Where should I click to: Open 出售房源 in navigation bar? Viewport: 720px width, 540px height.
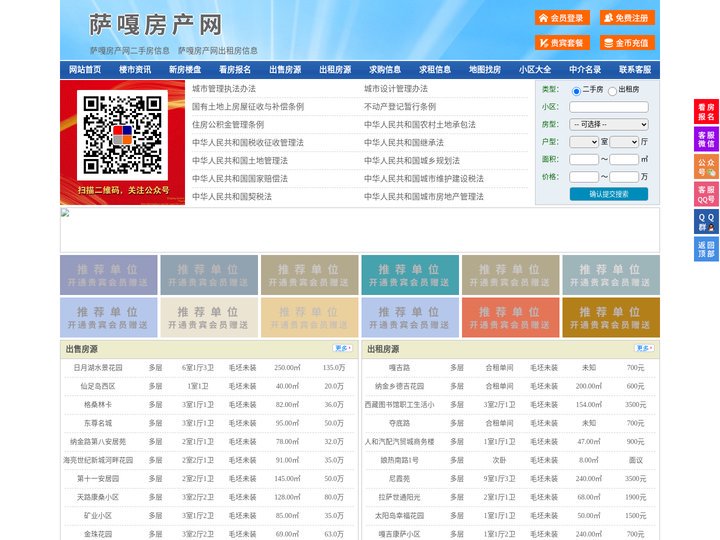pyautogui.click(x=285, y=70)
